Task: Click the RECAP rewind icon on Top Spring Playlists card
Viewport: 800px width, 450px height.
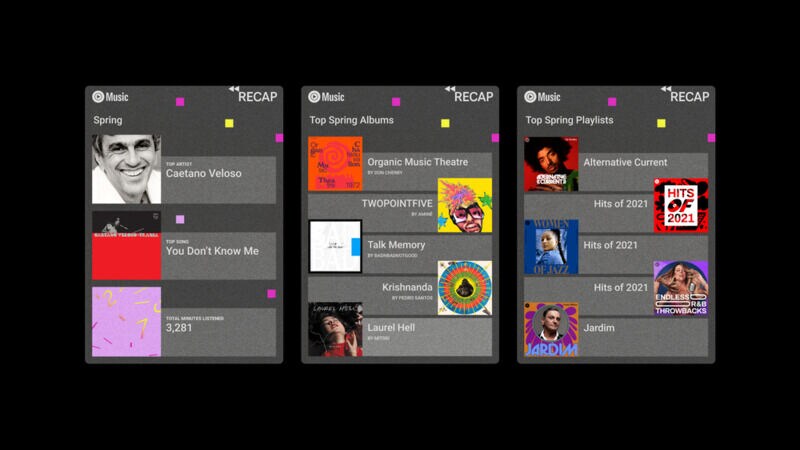Action: pos(666,89)
